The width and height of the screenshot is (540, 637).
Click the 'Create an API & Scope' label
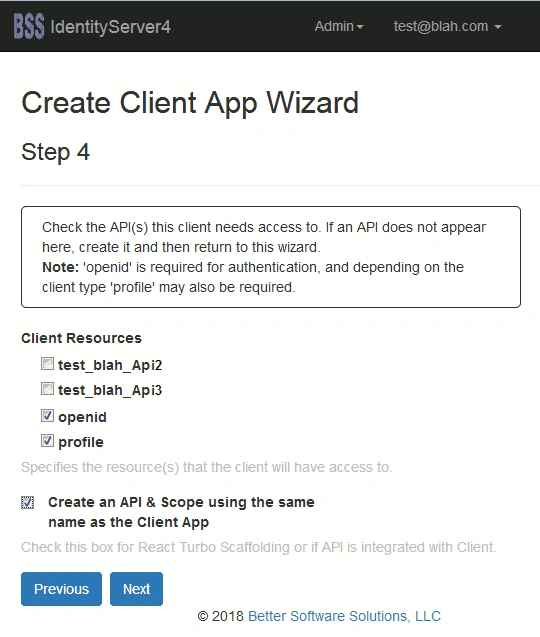(x=181, y=512)
